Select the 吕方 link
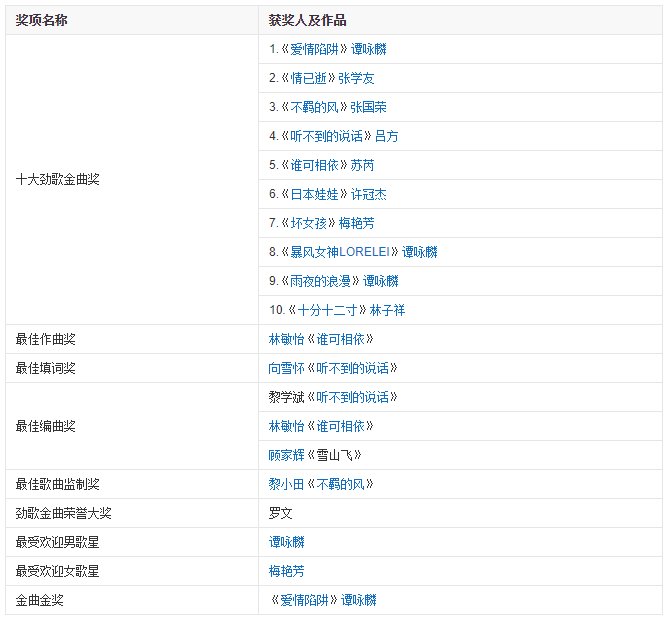671x620 pixels. coord(386,136)
